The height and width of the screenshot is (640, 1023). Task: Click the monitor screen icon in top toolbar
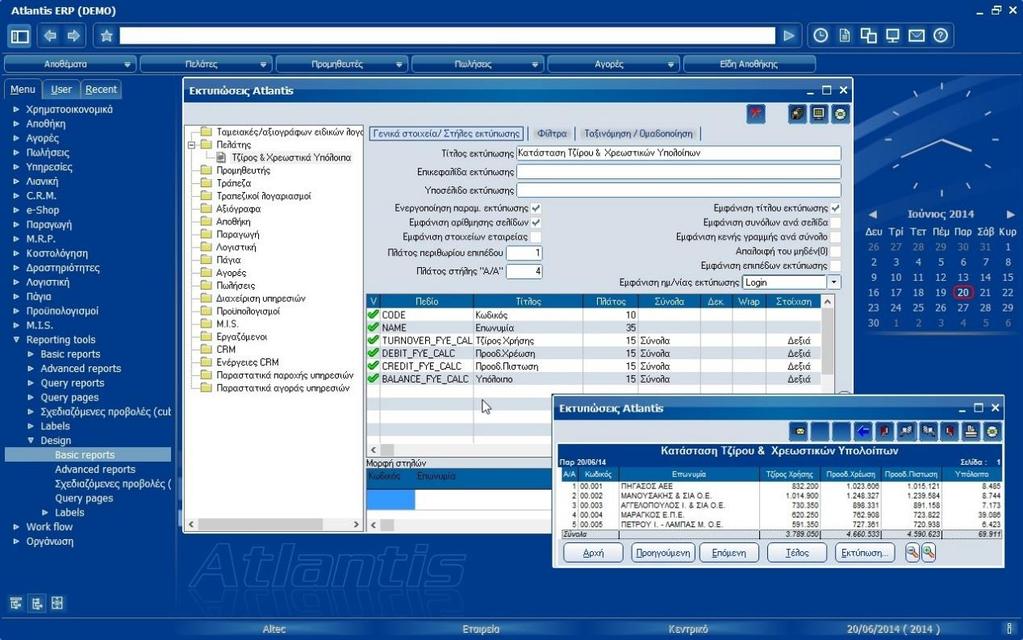(x=893, y=36)
